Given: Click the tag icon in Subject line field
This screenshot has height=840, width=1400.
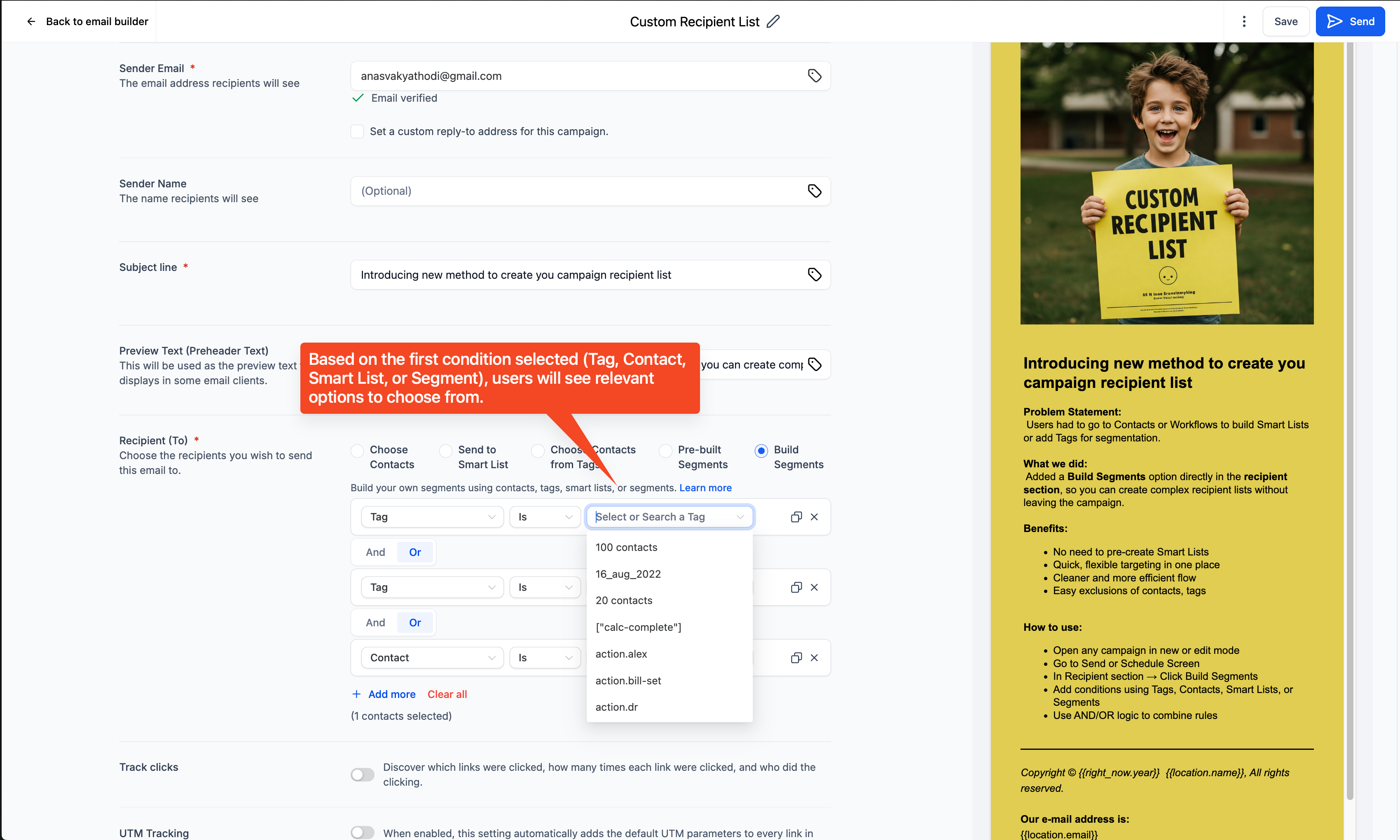Looking at the screenshot, I should pos(815,275).
